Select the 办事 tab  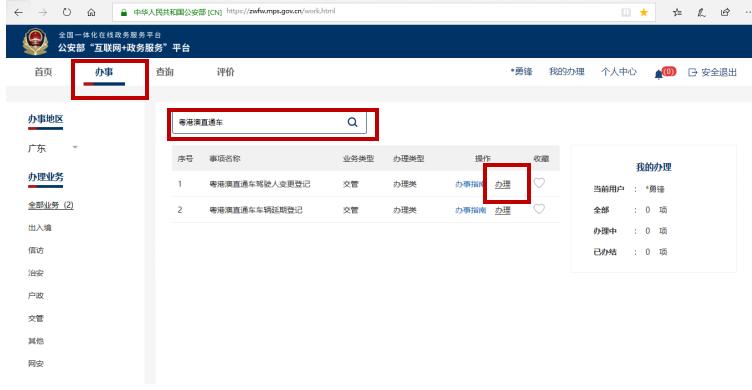click(x=104, y=72)
